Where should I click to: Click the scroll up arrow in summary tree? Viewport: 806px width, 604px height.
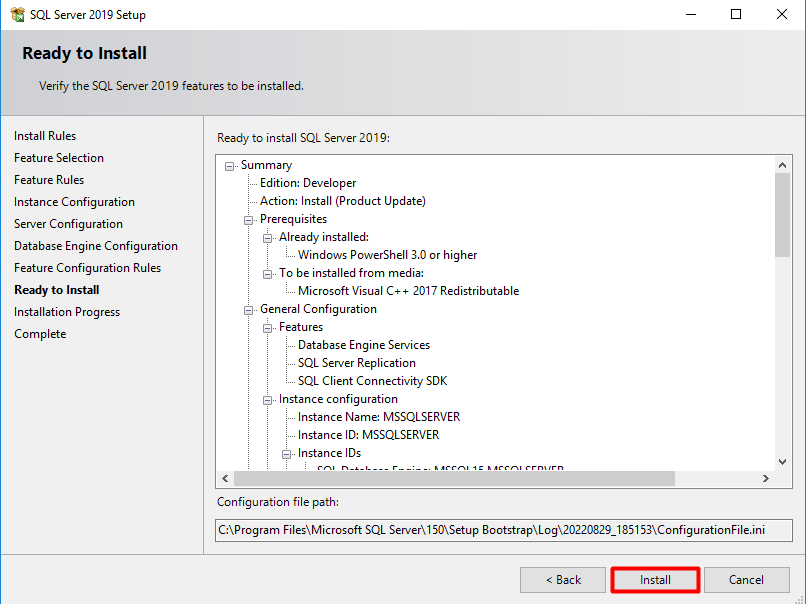click(782, 165)
